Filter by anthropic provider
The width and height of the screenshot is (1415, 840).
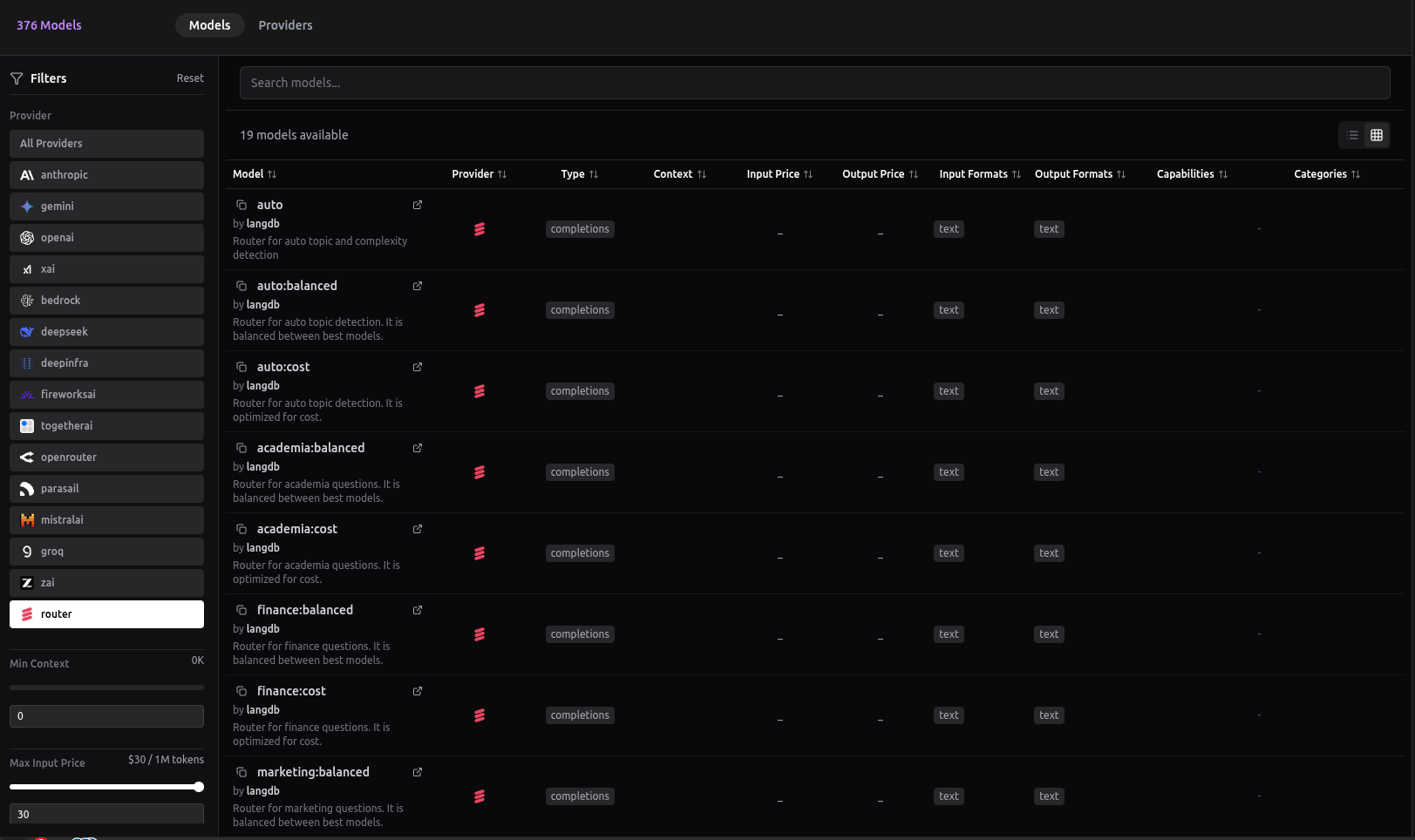tap(106, 175)
